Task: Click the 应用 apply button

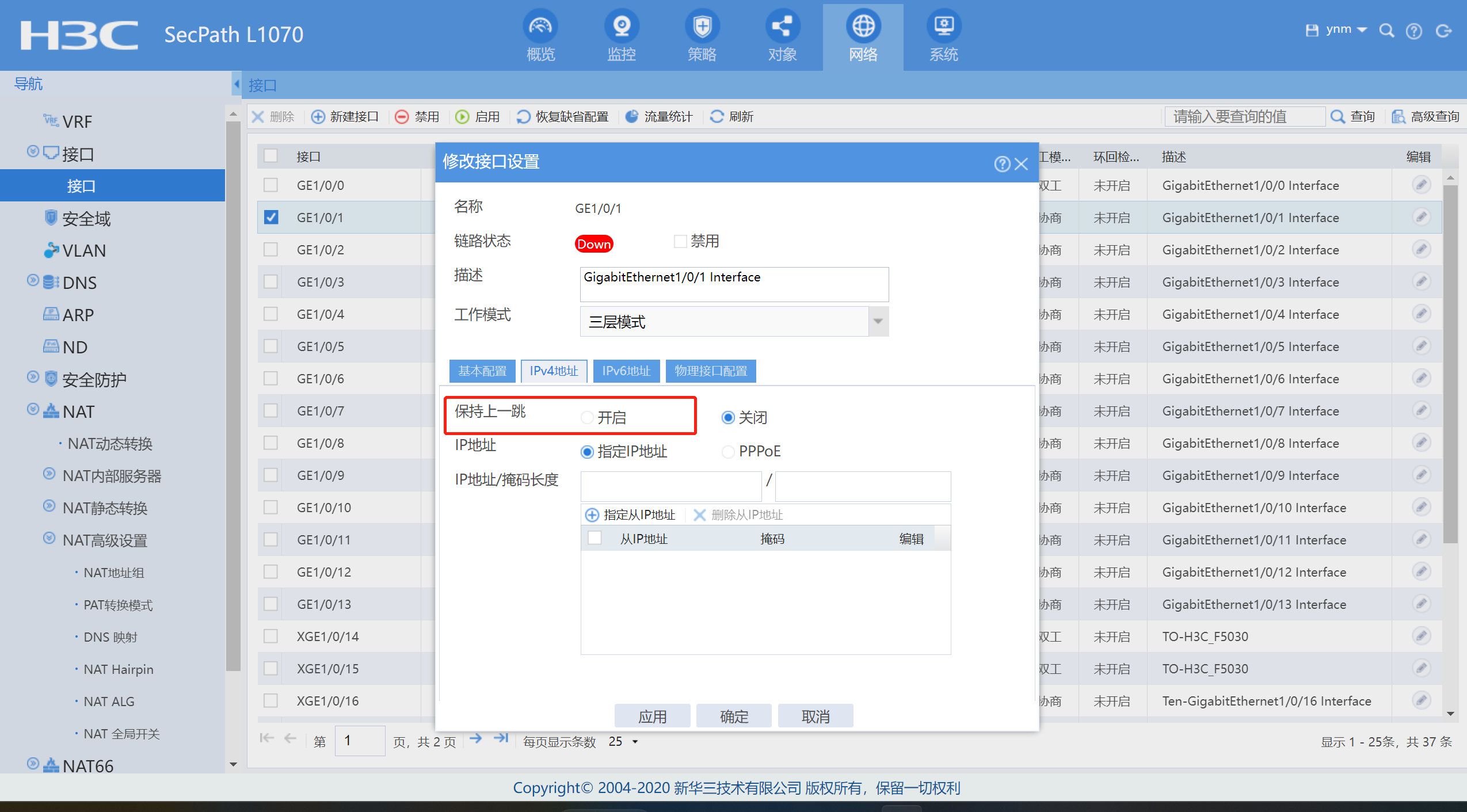Action: (x=652, y=716)
